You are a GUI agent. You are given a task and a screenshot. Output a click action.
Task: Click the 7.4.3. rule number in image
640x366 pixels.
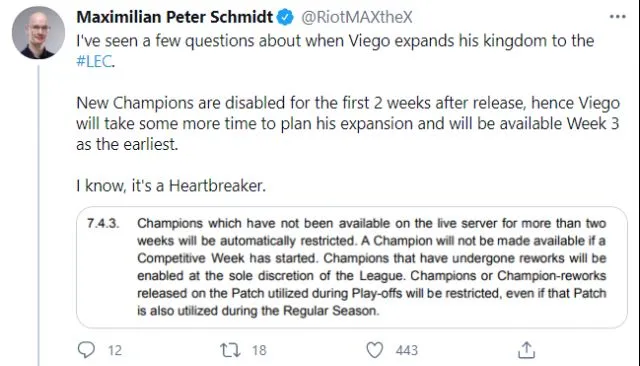pos(103,224)
